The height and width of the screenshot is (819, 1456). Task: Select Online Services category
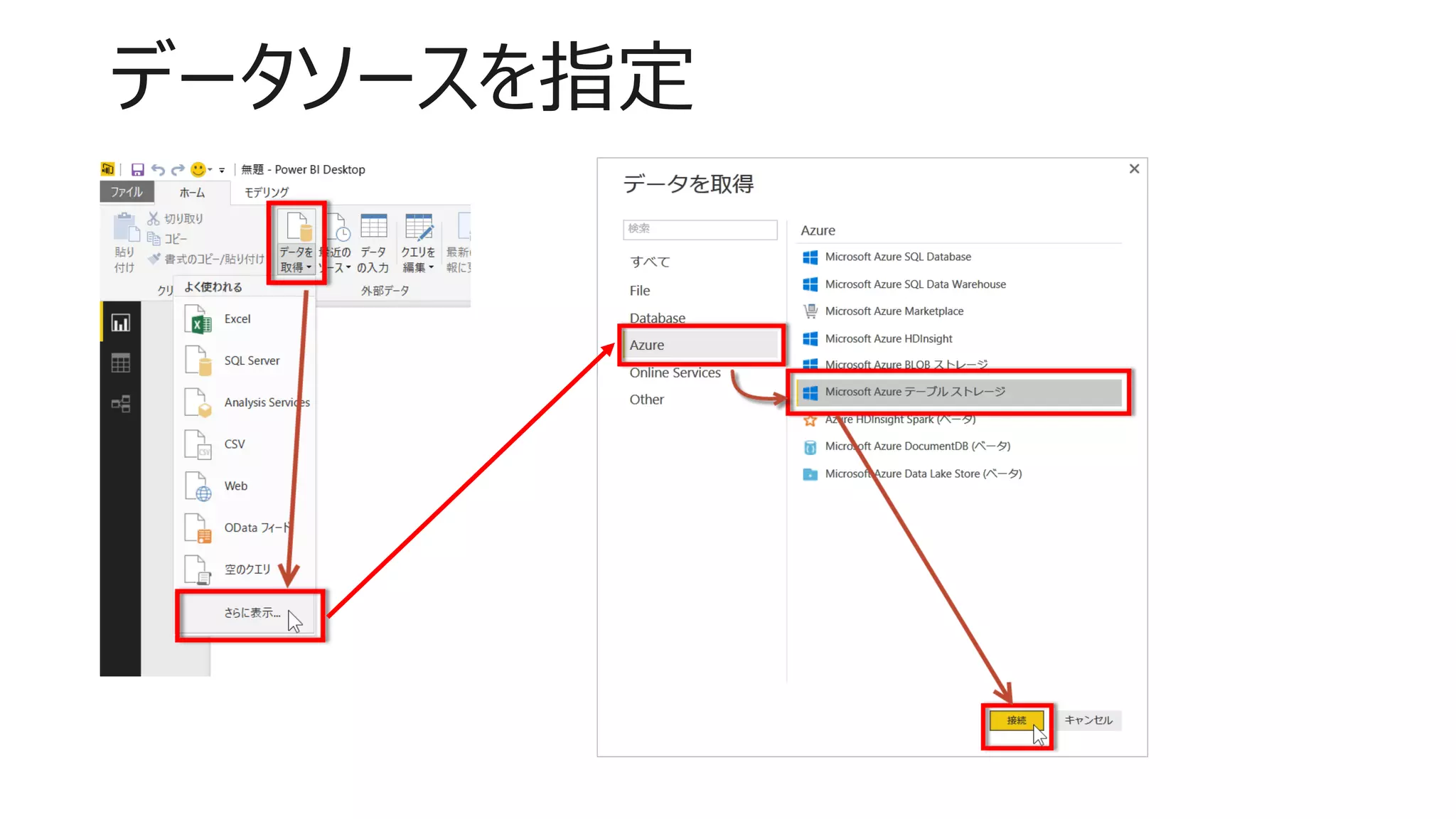[675, 373]
